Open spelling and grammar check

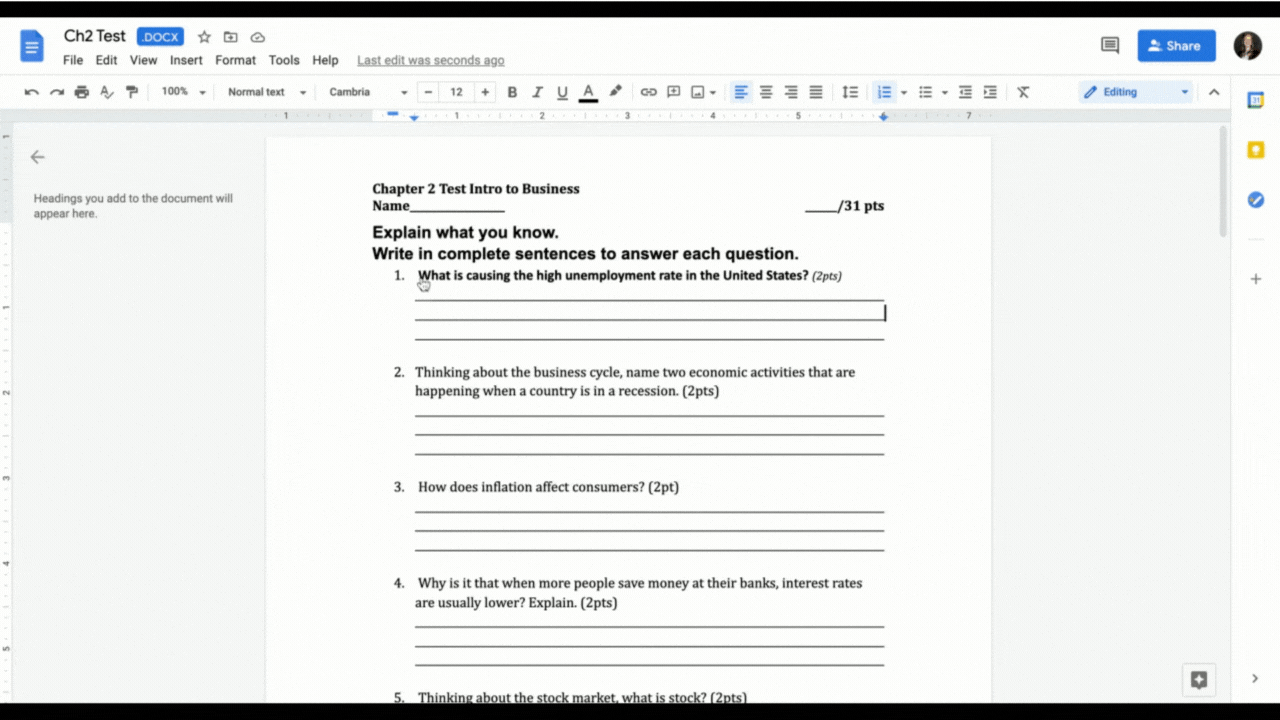[106, 91]
